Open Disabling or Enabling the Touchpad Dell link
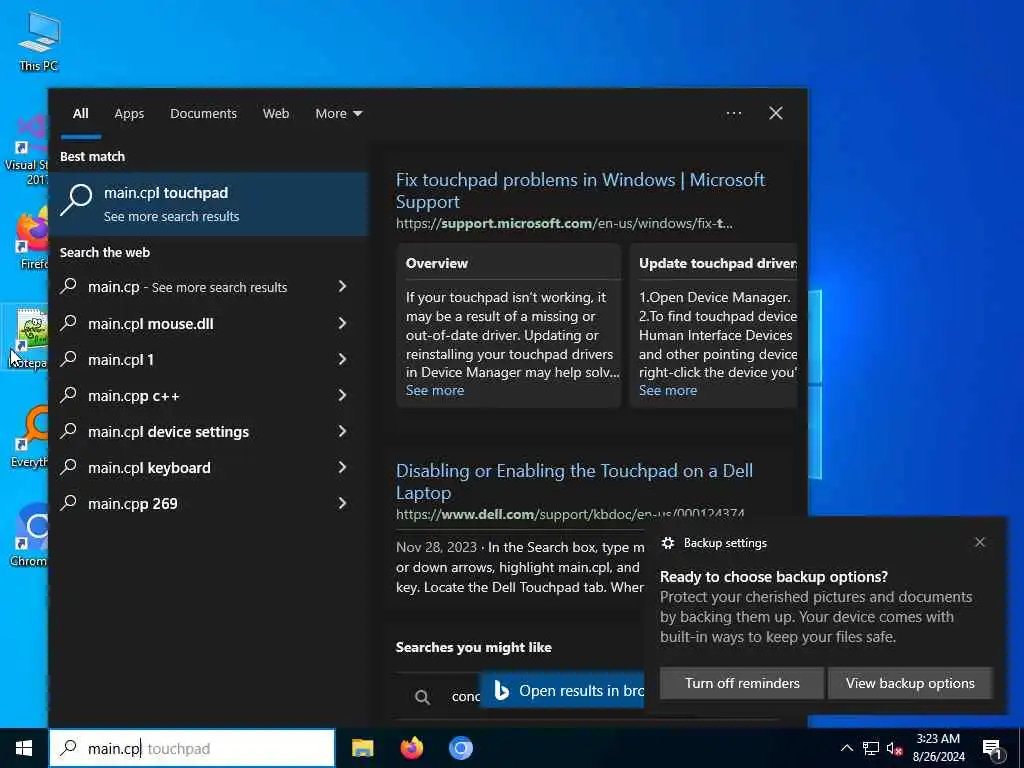This screenshot has height=768, width=1024. pos(574,481)
